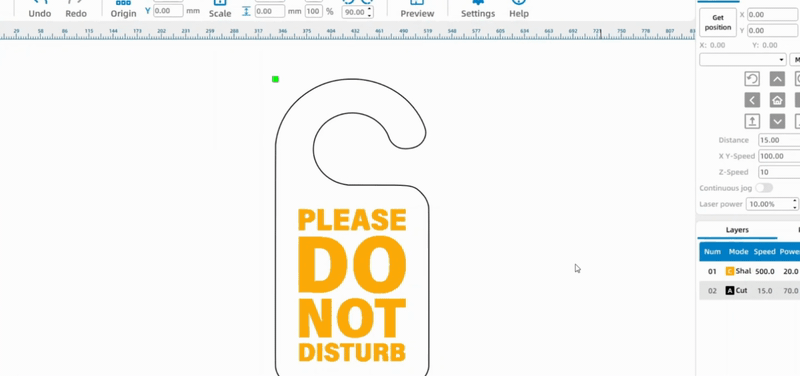The height and width of the screenshot is (376, 800).
Task: Click the height mm input field
Action: tap(269, 11)
